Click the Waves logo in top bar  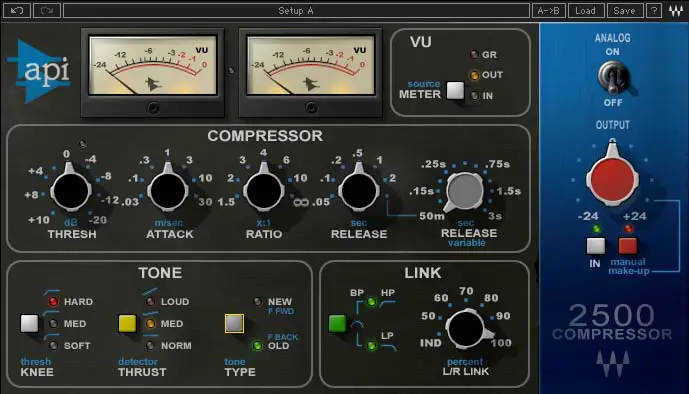676,11
